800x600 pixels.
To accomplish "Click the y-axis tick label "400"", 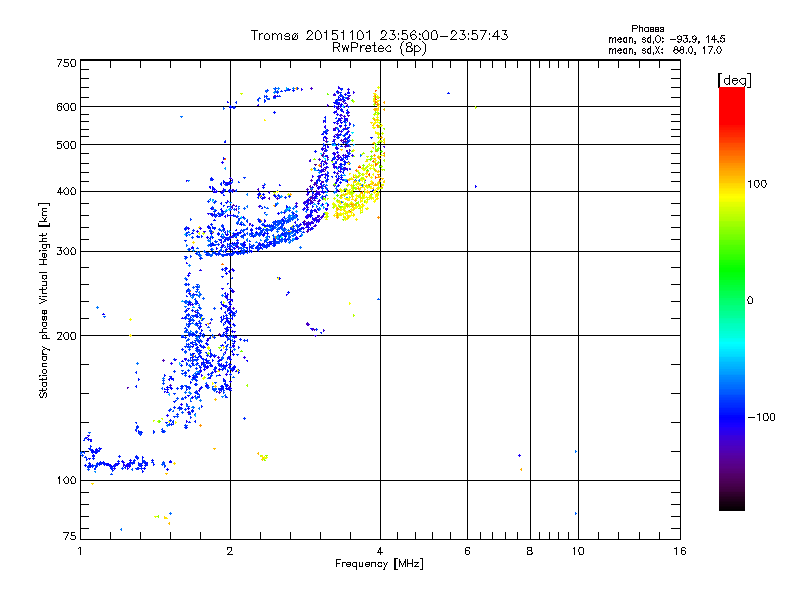I will click(66, 191).
